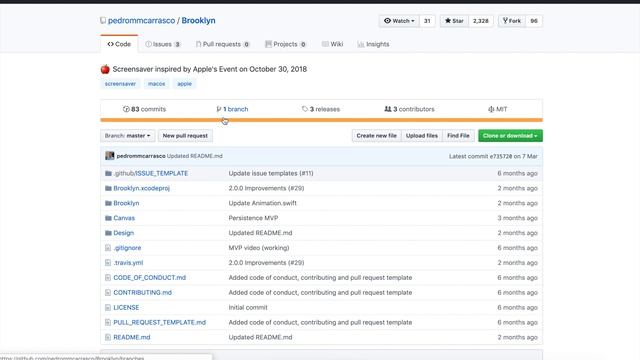Click 'Initial commit' message for LICENSE
Viewport: 640px width, 360px height.
(x=248, y=307)
